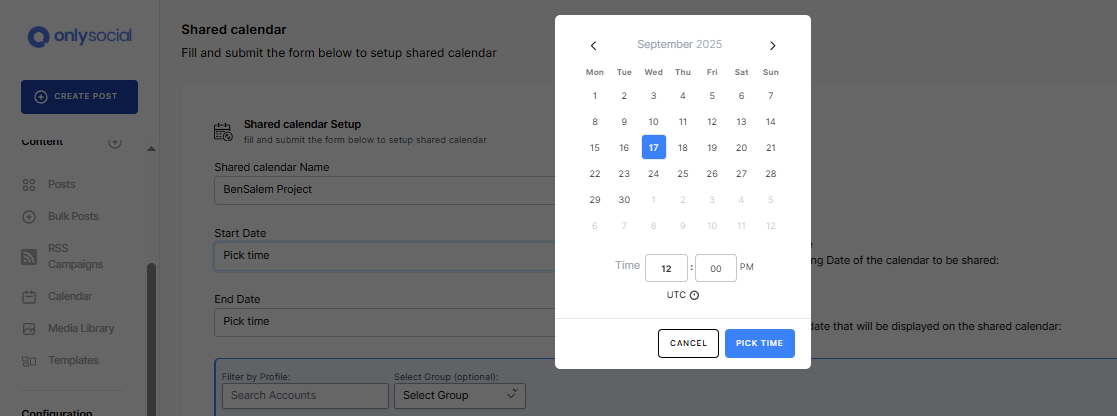Click the sidebar vertical scrollbar
Image resolution: width=1117 pixels, height=416 pixels.
coord(151,330)
